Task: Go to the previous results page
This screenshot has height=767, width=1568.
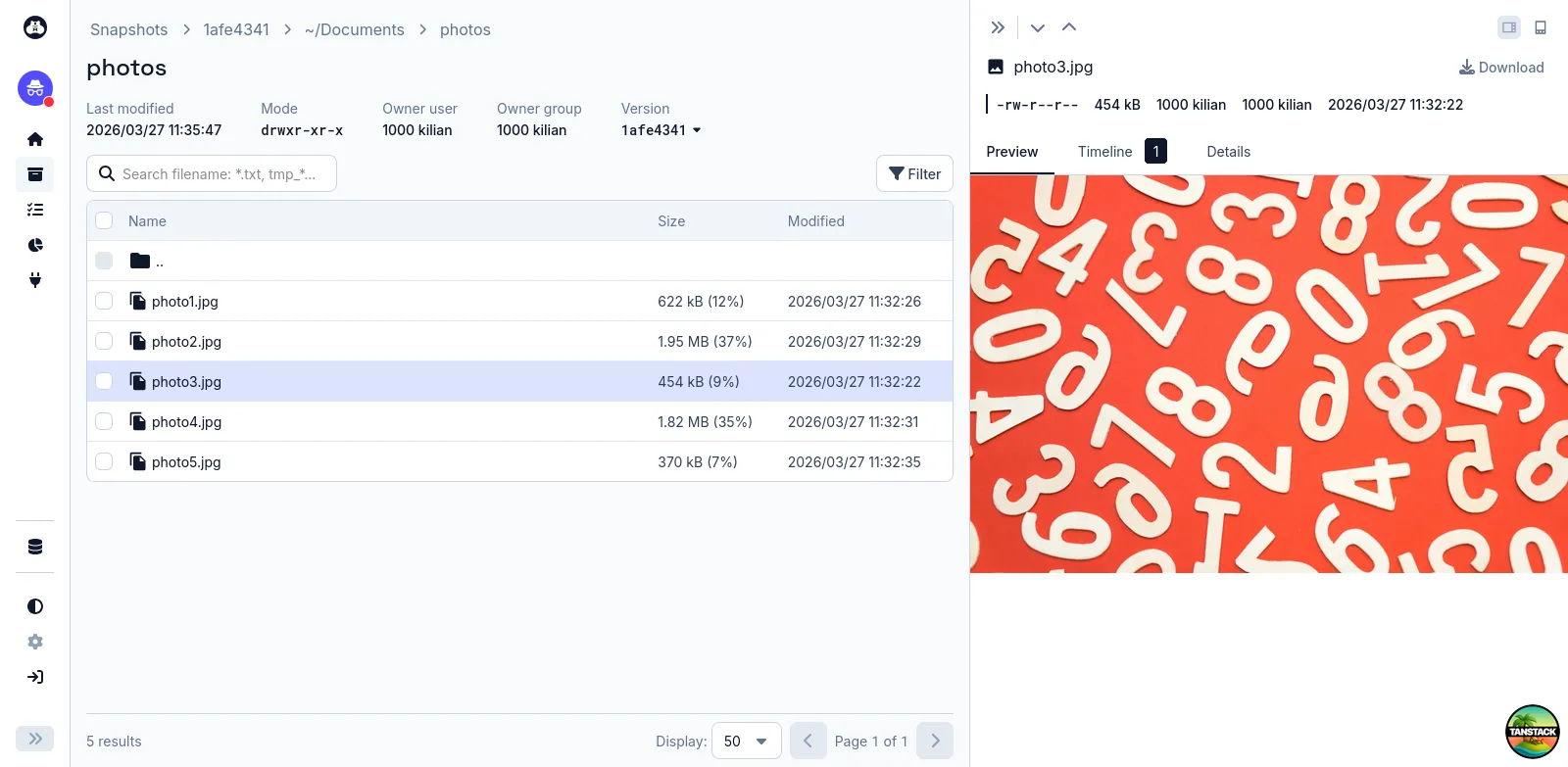Action: click(808, 741)
